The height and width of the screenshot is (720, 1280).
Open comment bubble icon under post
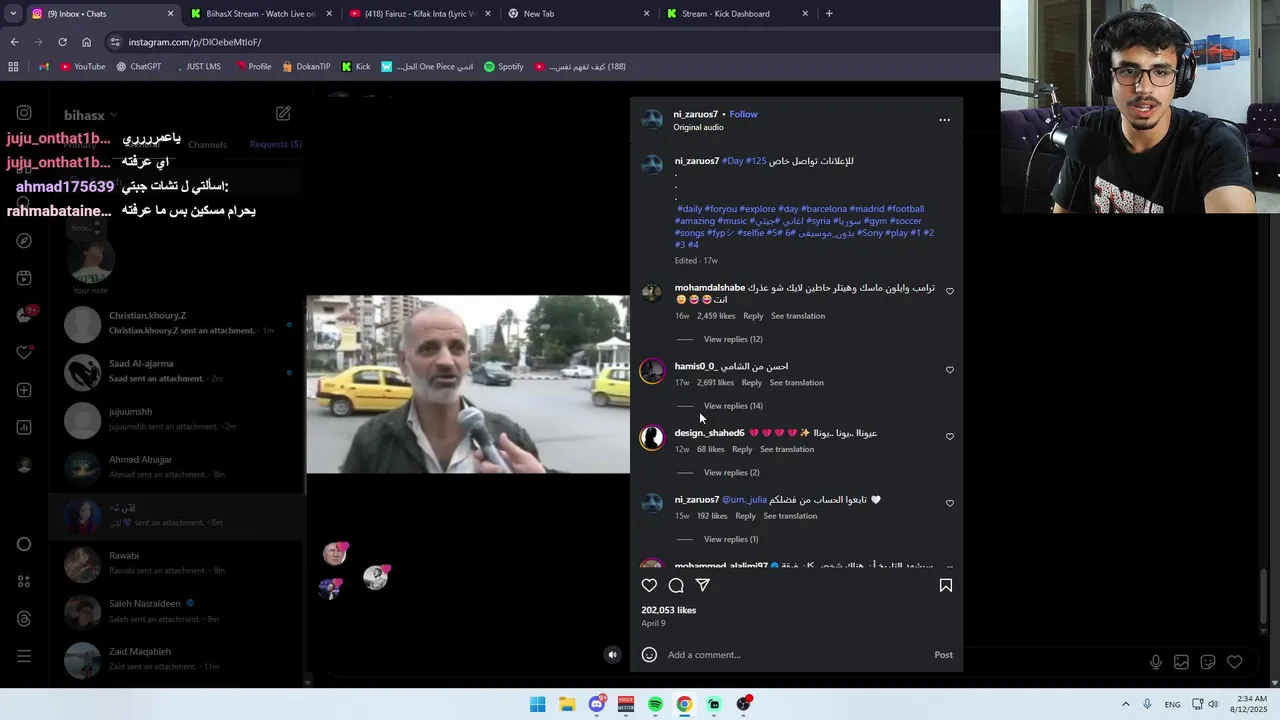point(676,585)
